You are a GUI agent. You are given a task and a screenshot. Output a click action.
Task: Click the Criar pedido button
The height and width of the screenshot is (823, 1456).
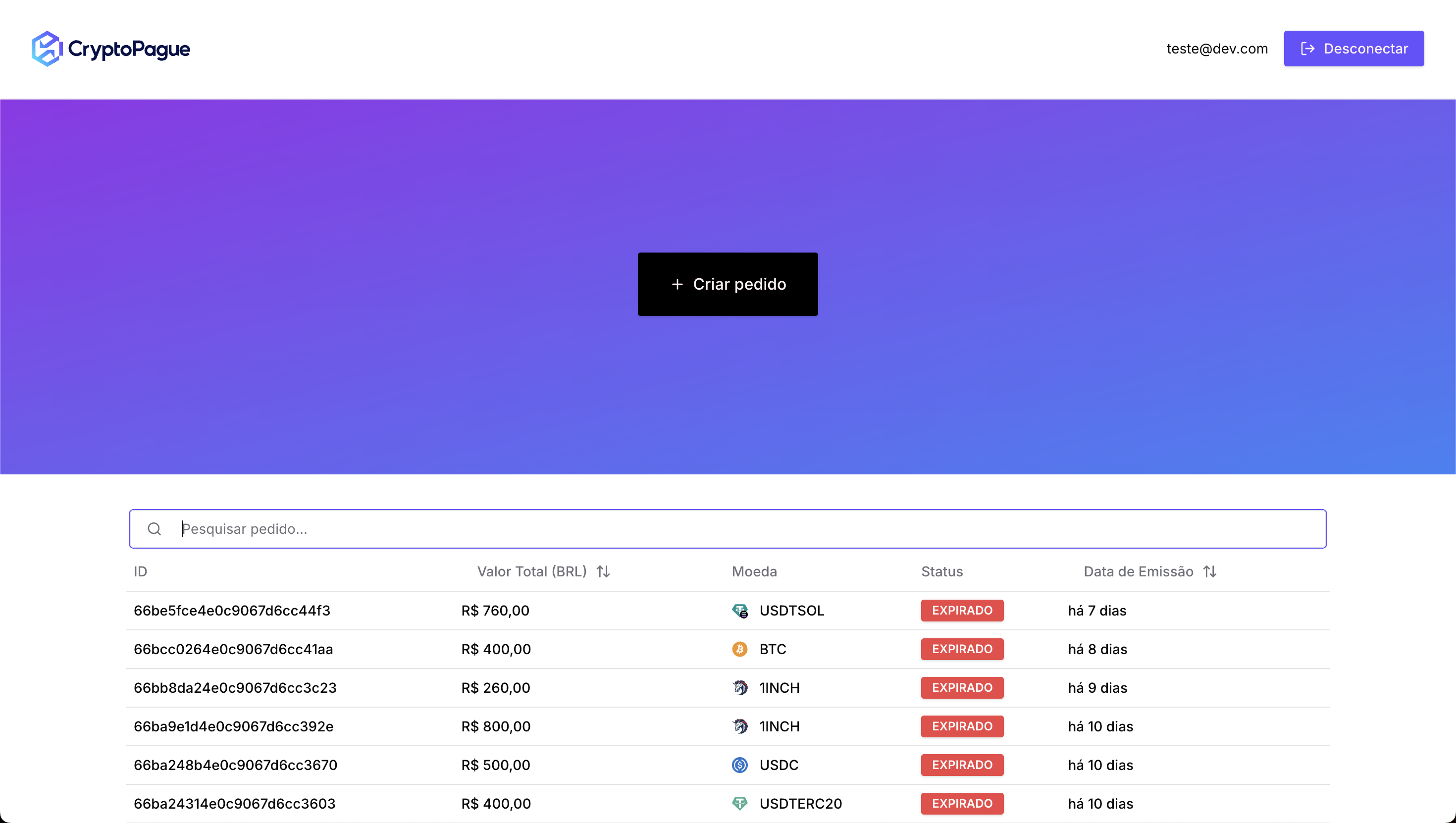728,284
